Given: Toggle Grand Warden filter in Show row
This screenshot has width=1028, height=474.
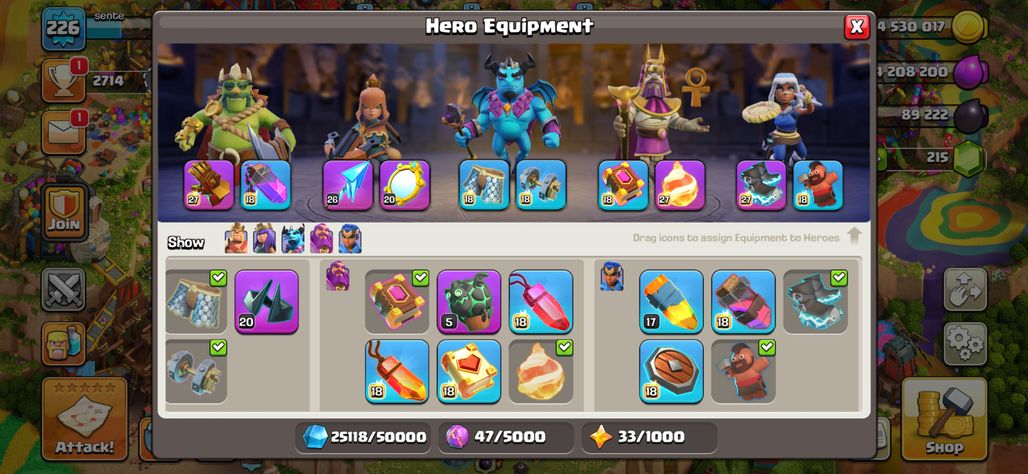Looking at the screenshot, I should pos(321,239).
